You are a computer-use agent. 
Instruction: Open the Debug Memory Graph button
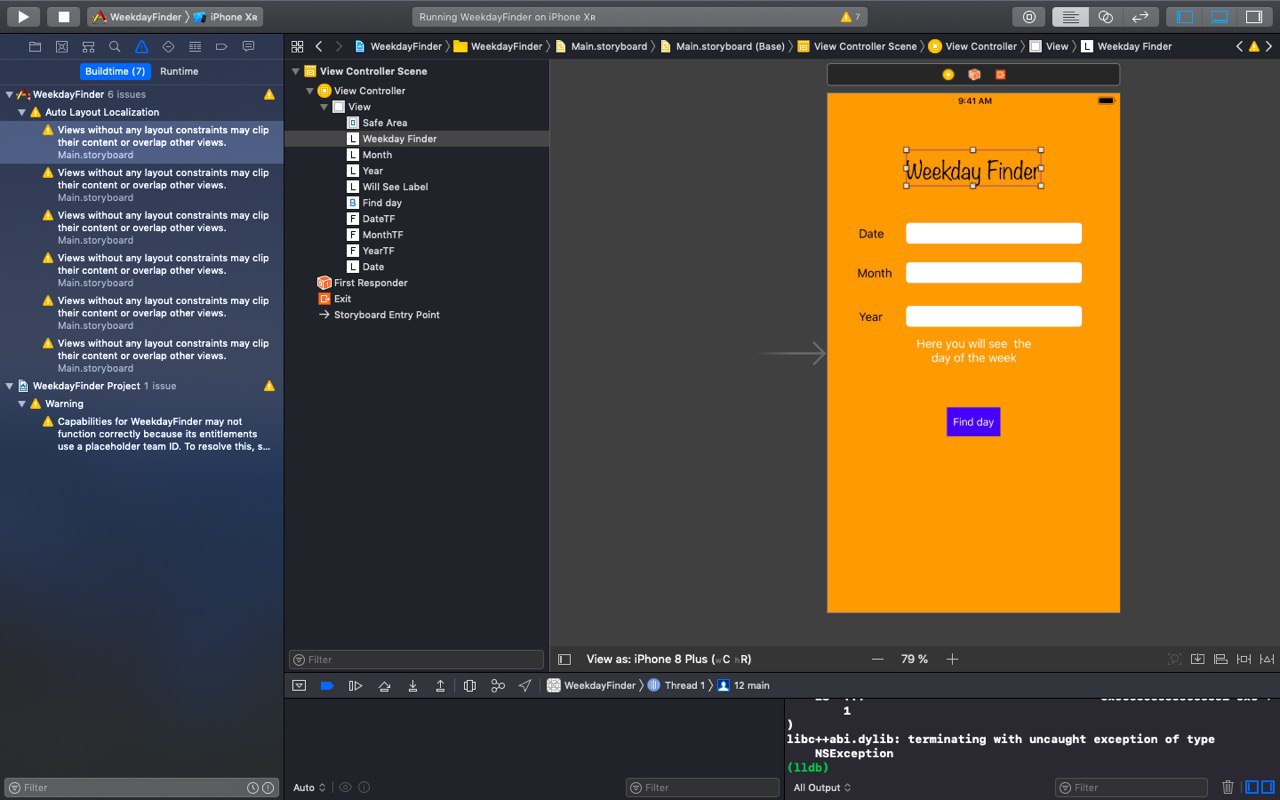(498, 685)
